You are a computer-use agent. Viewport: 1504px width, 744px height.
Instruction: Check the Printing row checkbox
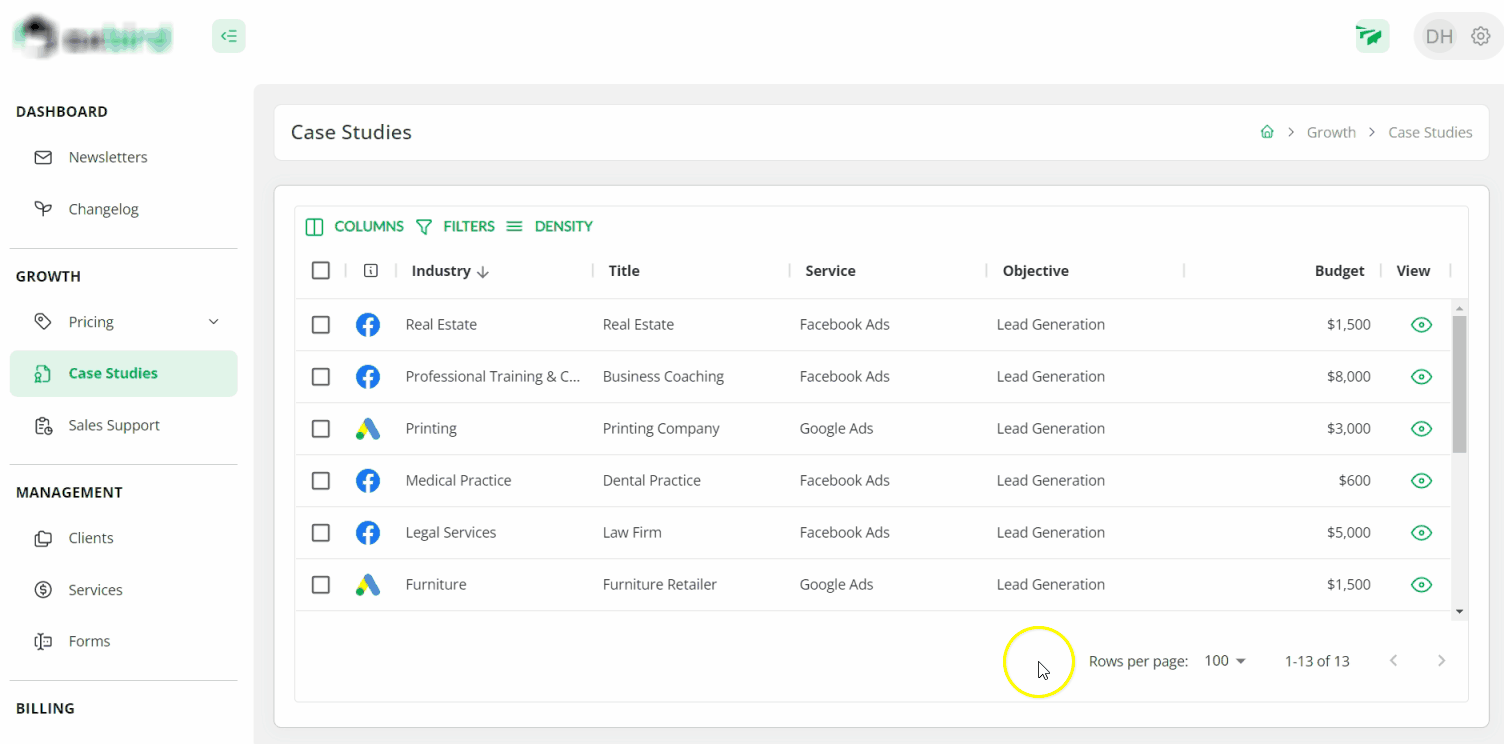(x=321, y=429)
